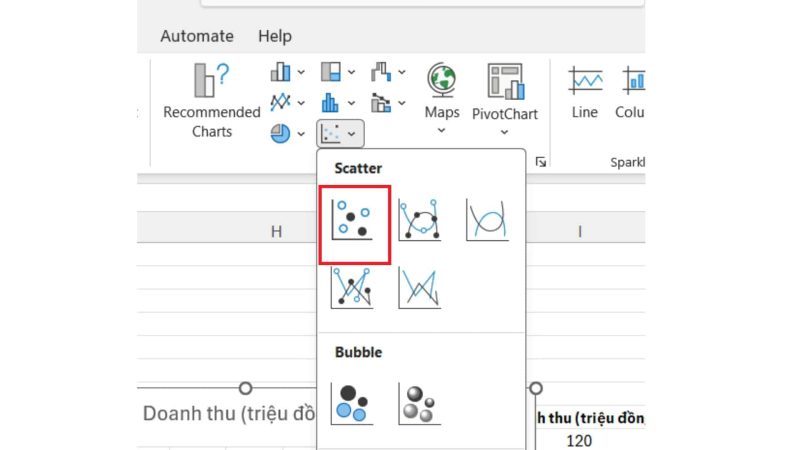800x450 pixels.
Task: Select column H header
Action: [276, 232]
